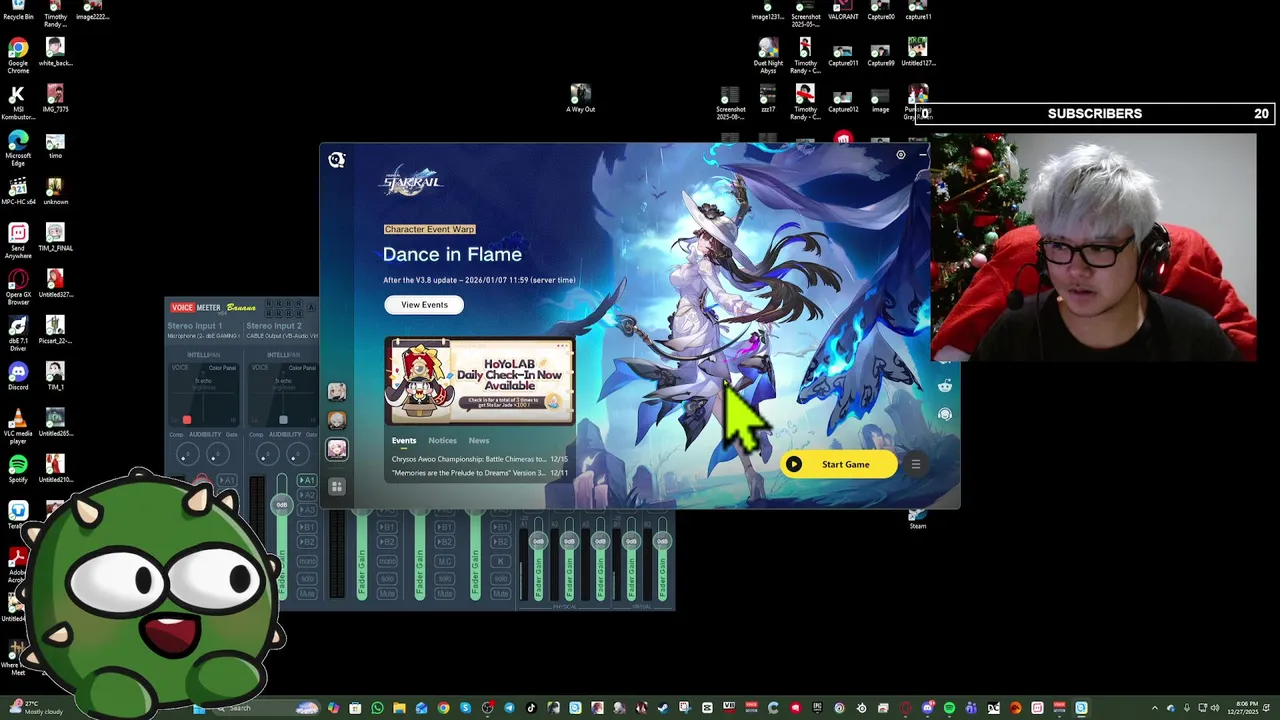Image resolution: width=1280 pixels, height=720 pixels.
Task: Select the Capture011 desktop file
Action: 843,54
